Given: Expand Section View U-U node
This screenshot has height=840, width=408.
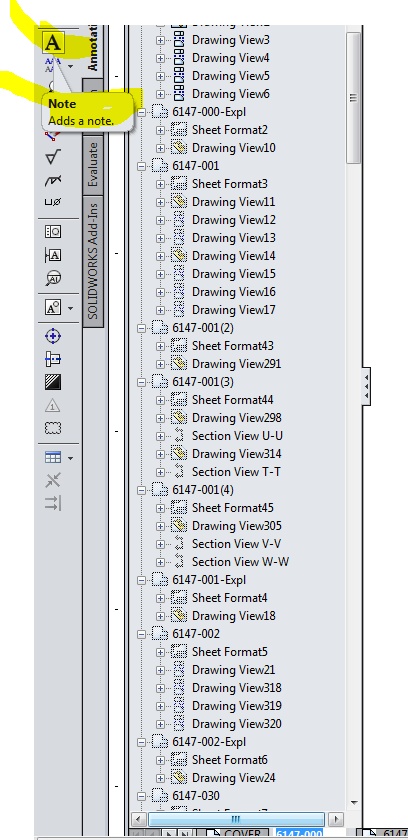Looking at the screenshot, I should [x=160, y=436].
